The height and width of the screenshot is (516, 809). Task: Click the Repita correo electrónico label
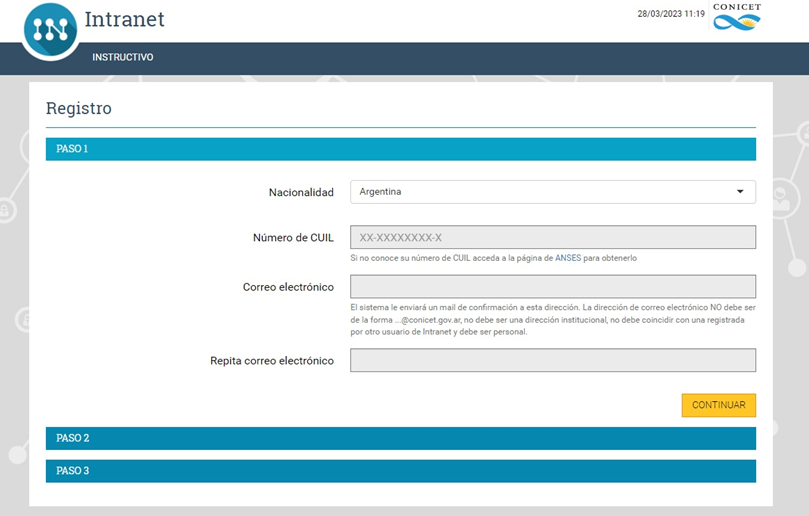click(272, 360)
